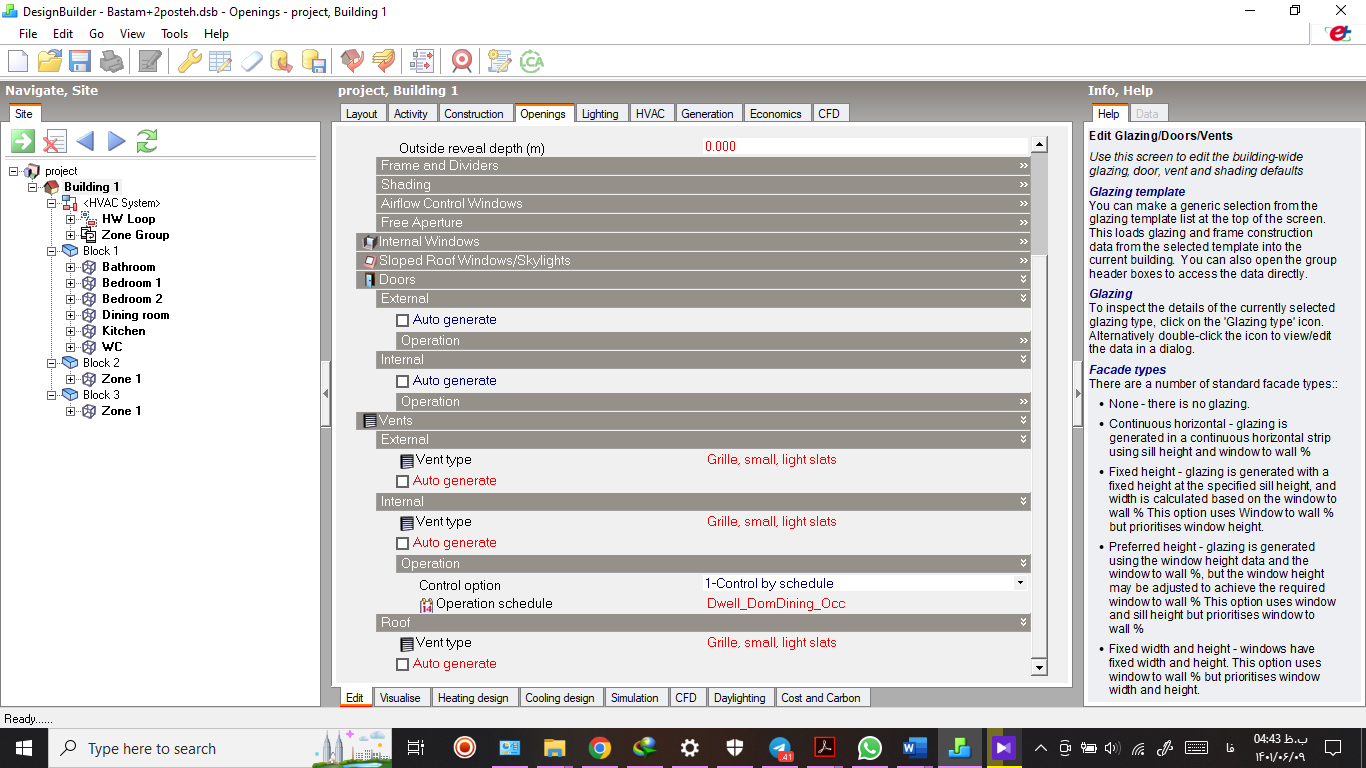This screenshot has height=768, width=1366.
Task: Click the scroll down arrow of Openings panel
Action: click(1039, 667)
